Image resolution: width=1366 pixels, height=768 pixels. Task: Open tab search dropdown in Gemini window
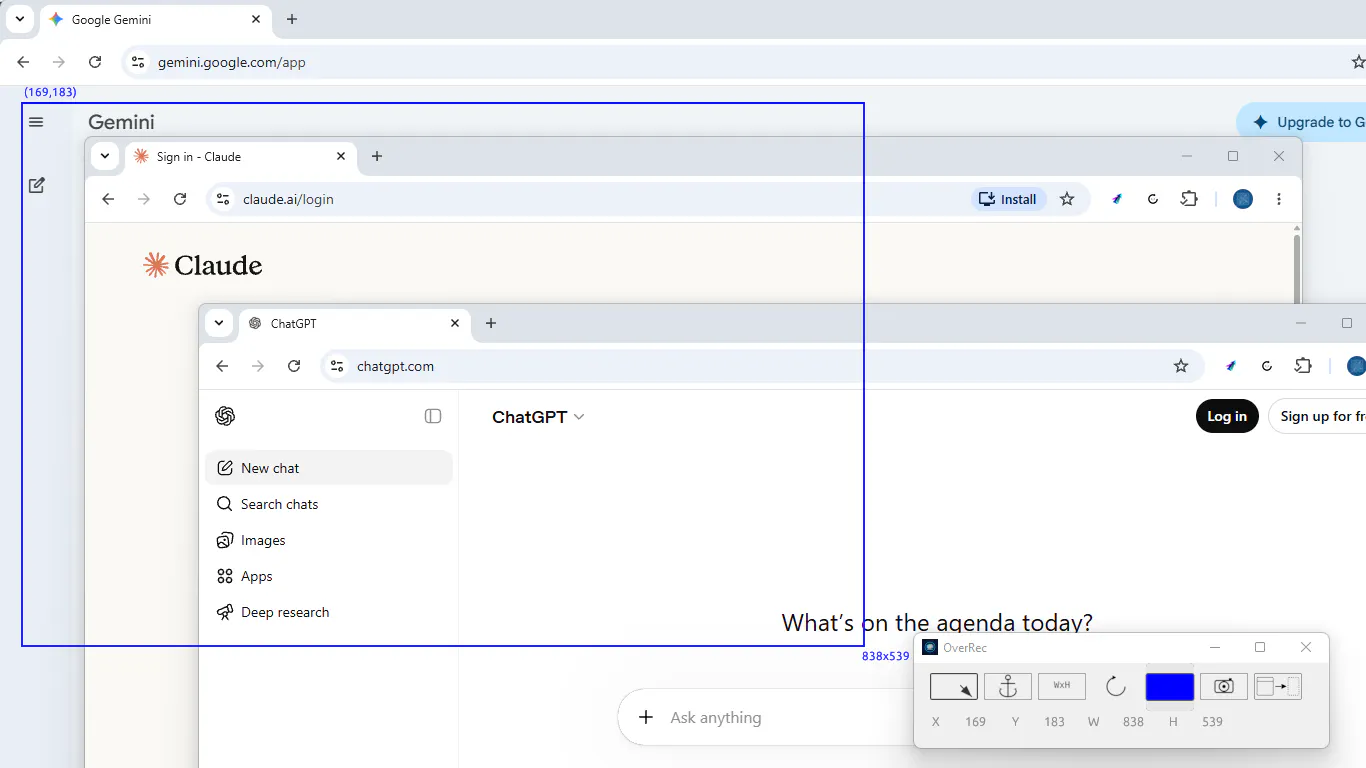(20, 19)
